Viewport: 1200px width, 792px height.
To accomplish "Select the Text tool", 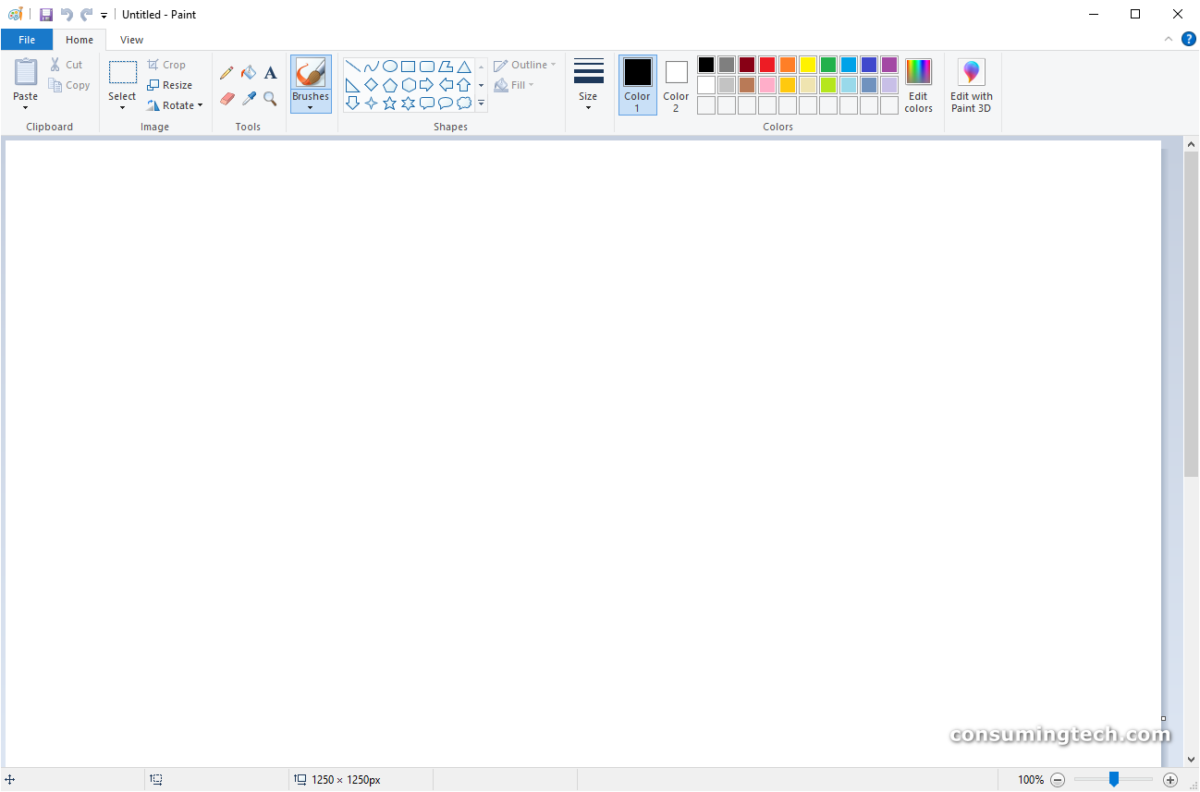I will tap(270, 73).
